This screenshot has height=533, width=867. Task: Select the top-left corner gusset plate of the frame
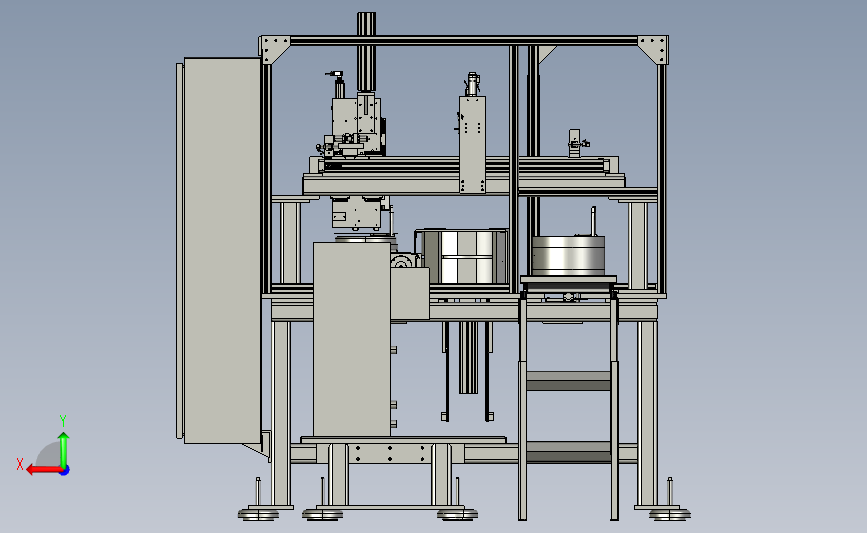(x=275, y=50)
